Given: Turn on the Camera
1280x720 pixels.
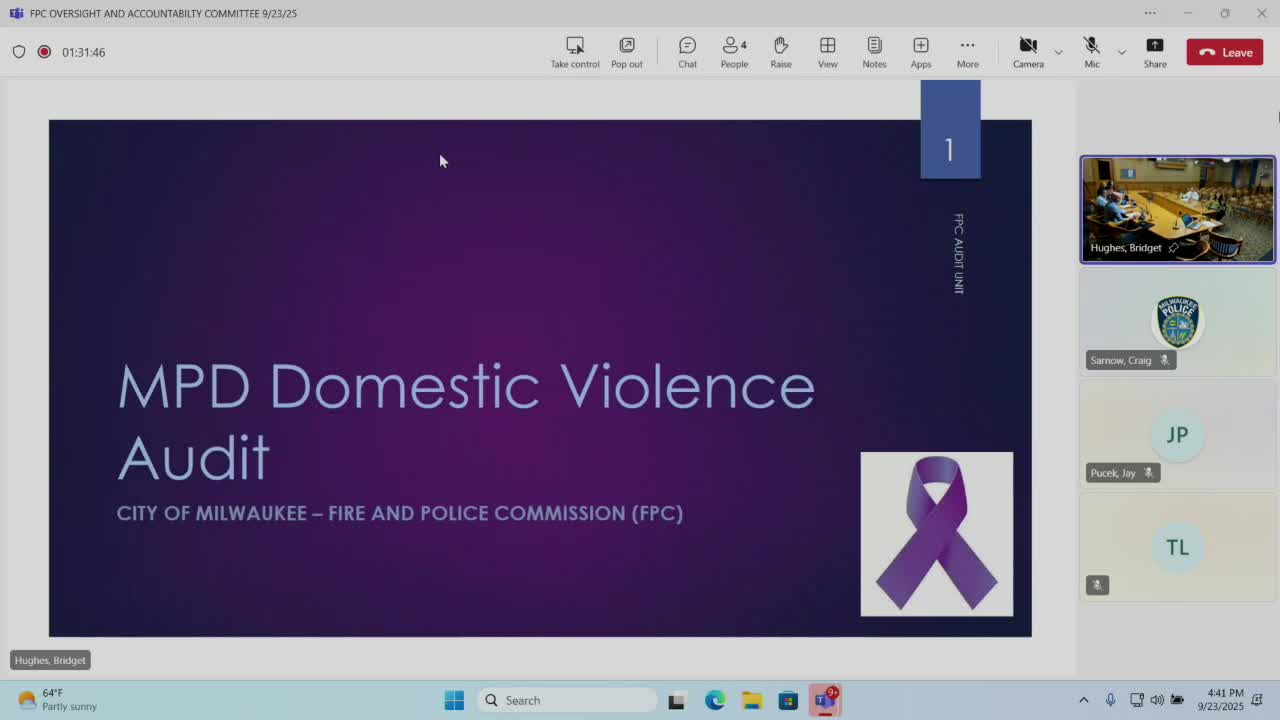Looking at the screenshot, I should 1027,52.
